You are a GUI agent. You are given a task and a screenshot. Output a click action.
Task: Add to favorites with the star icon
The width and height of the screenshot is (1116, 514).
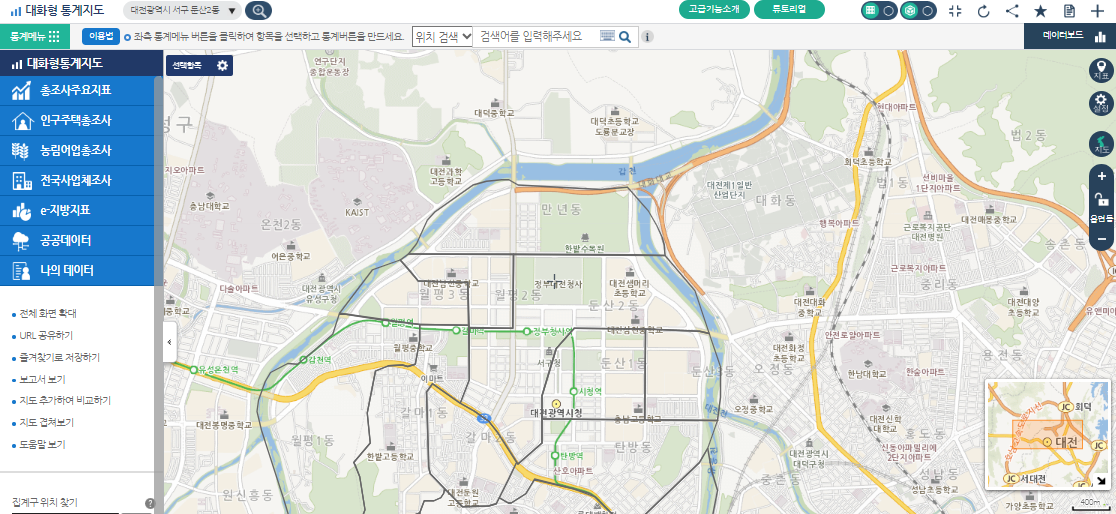(1040, 11)
